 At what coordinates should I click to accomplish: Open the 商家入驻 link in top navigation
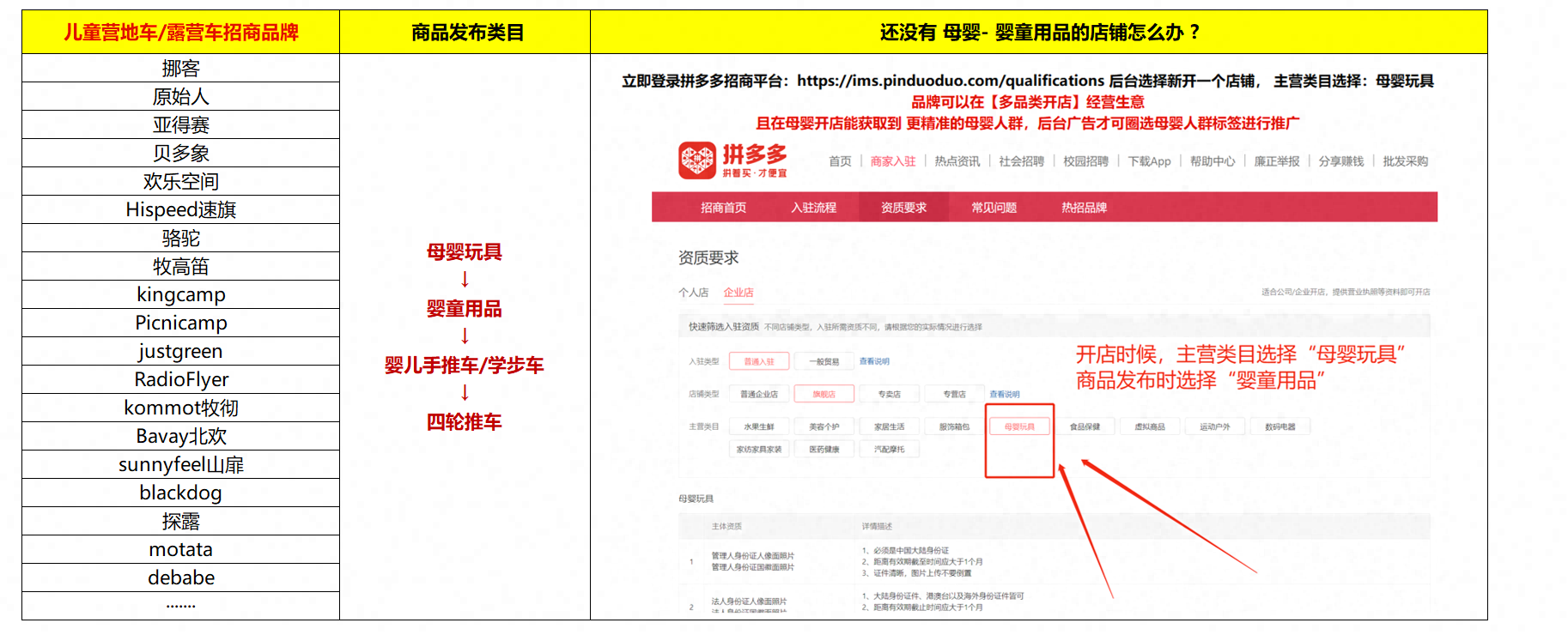(x=893, y=161)
